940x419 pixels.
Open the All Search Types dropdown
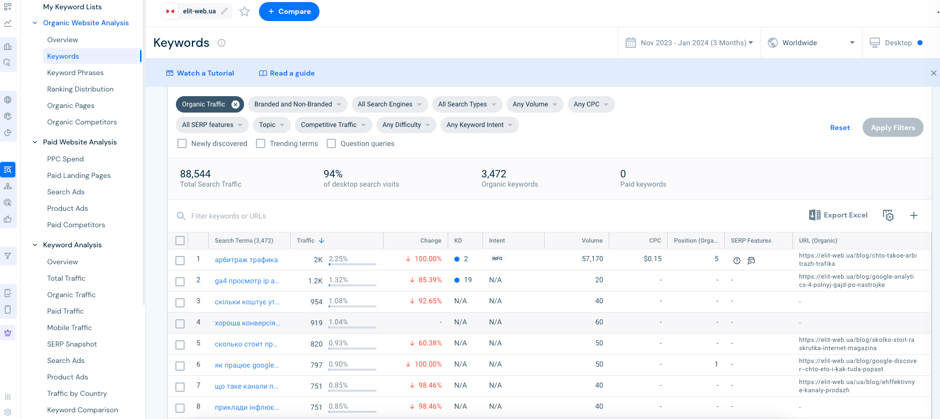click(x=467, y=104)
